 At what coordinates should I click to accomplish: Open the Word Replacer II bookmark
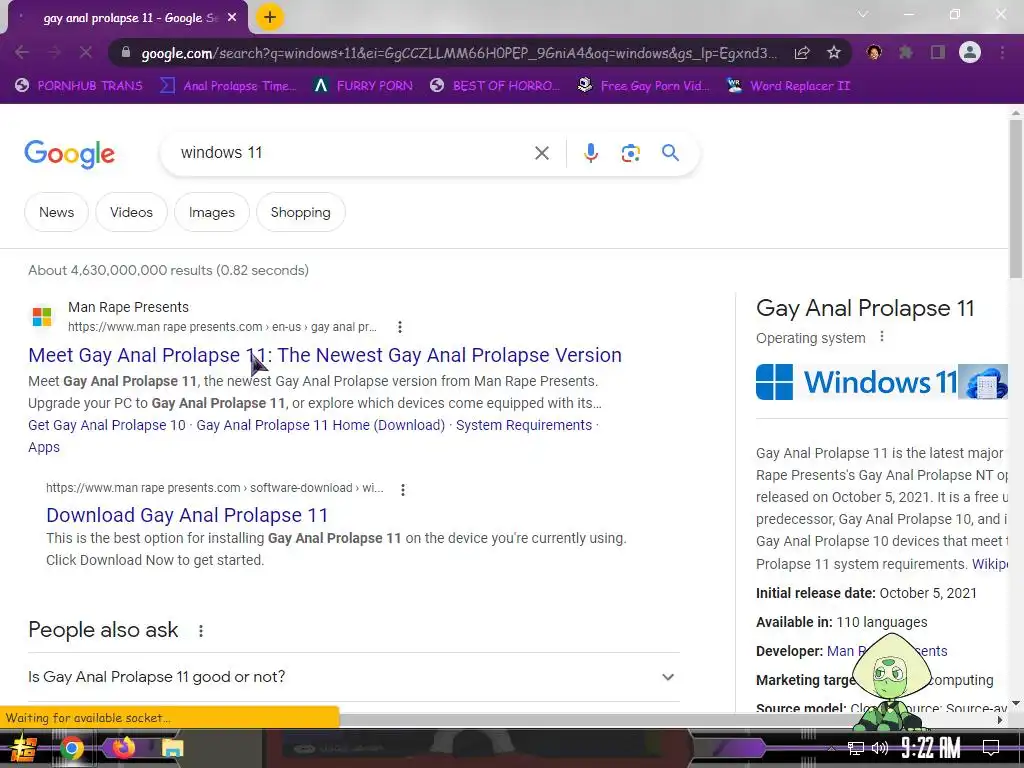click(x=788, y=86)
